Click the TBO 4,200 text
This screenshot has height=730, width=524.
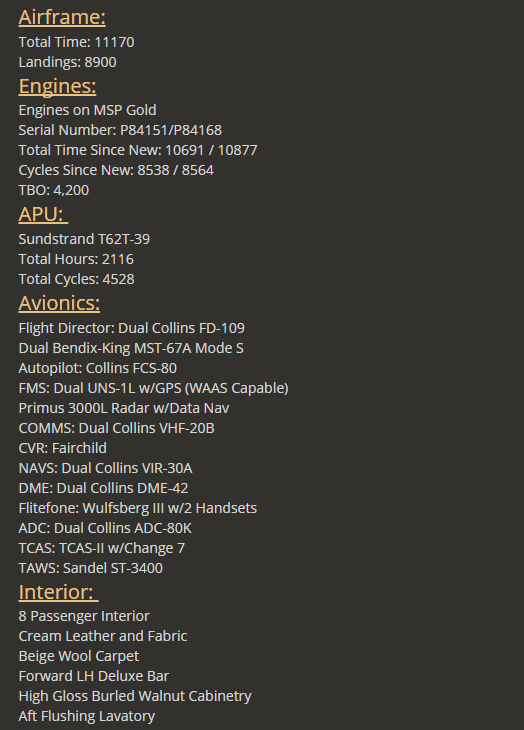pos(54,190)
